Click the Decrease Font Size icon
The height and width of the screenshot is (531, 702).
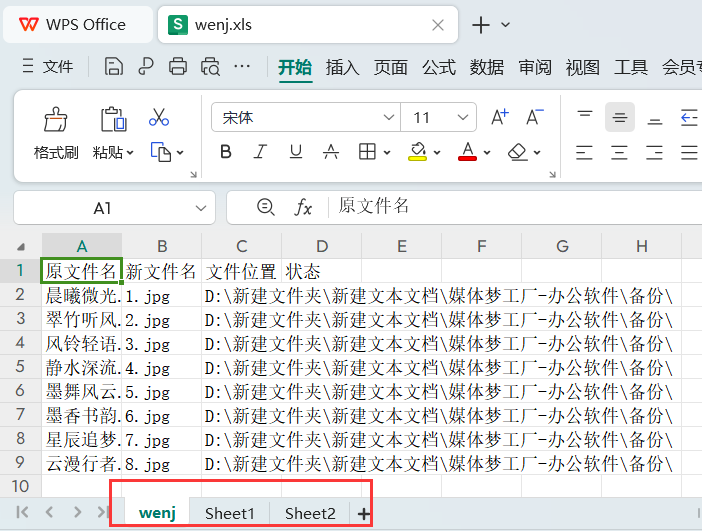coord(534,118)
